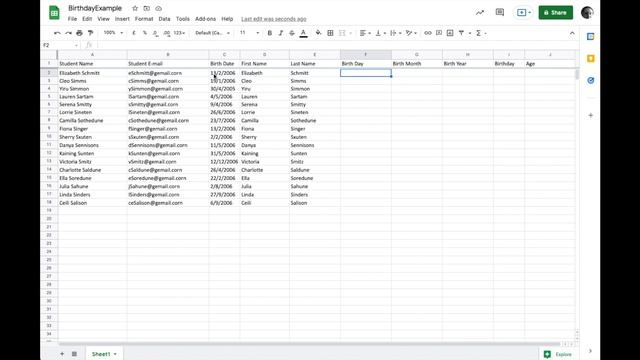
Task: Open the font family dropdown
Action: [x=212, y=33]
